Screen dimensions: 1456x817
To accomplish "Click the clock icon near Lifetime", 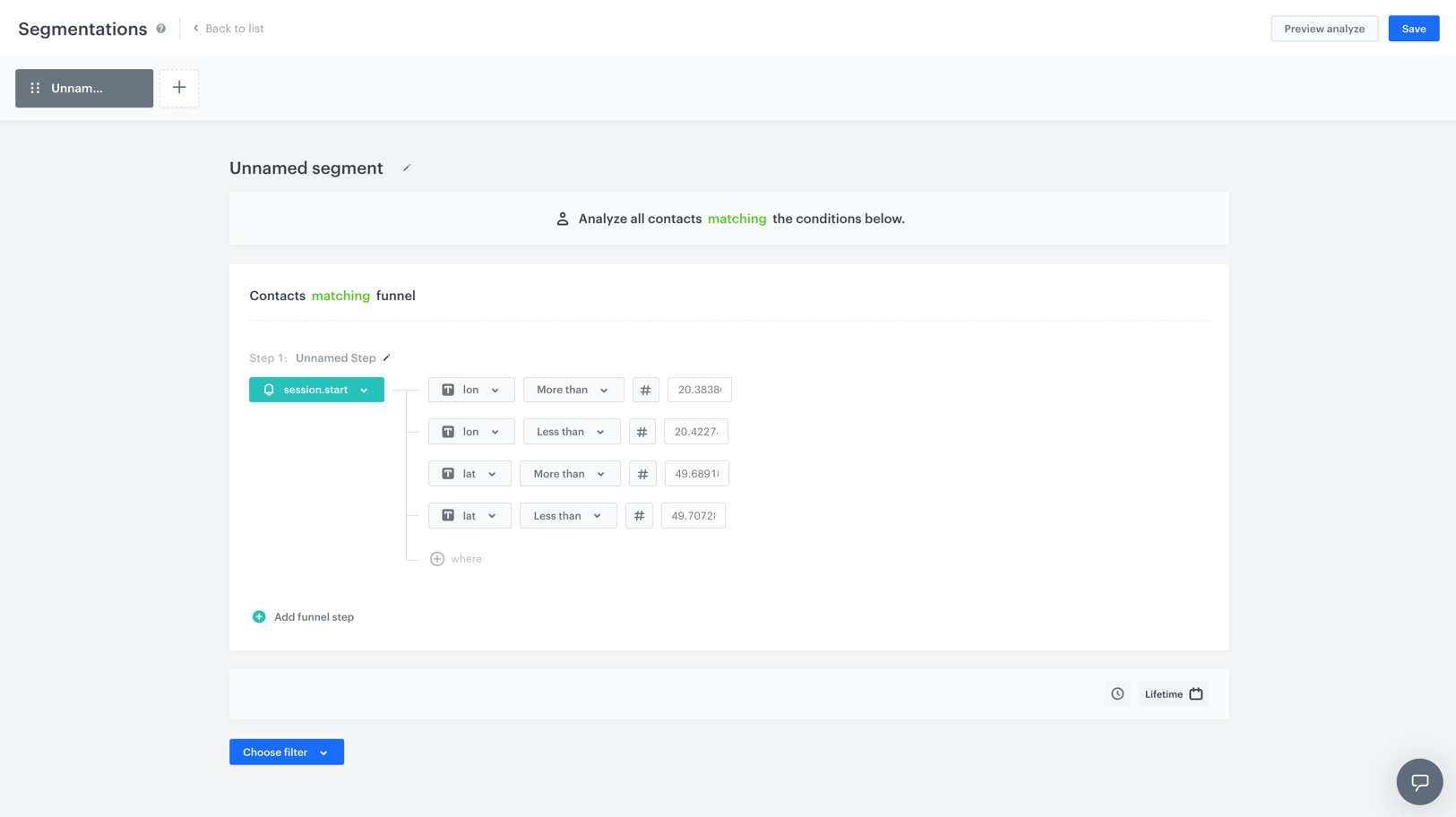I will point(1117,694).
